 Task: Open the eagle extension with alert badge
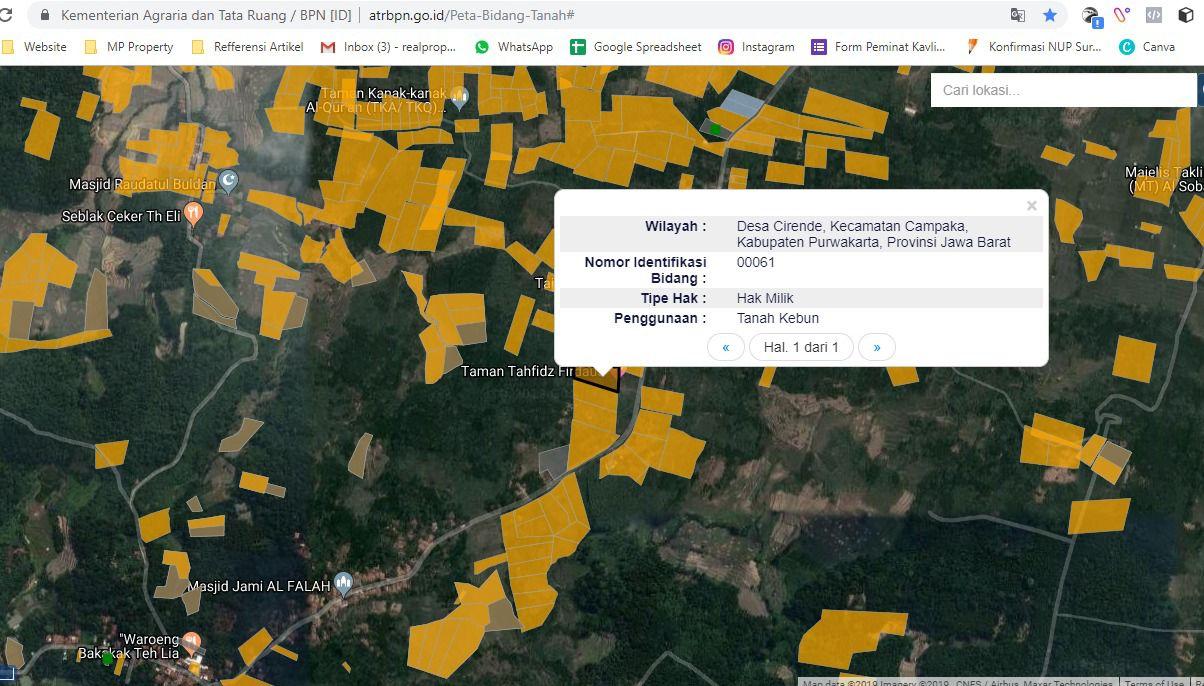click(x=1091, y=15)
